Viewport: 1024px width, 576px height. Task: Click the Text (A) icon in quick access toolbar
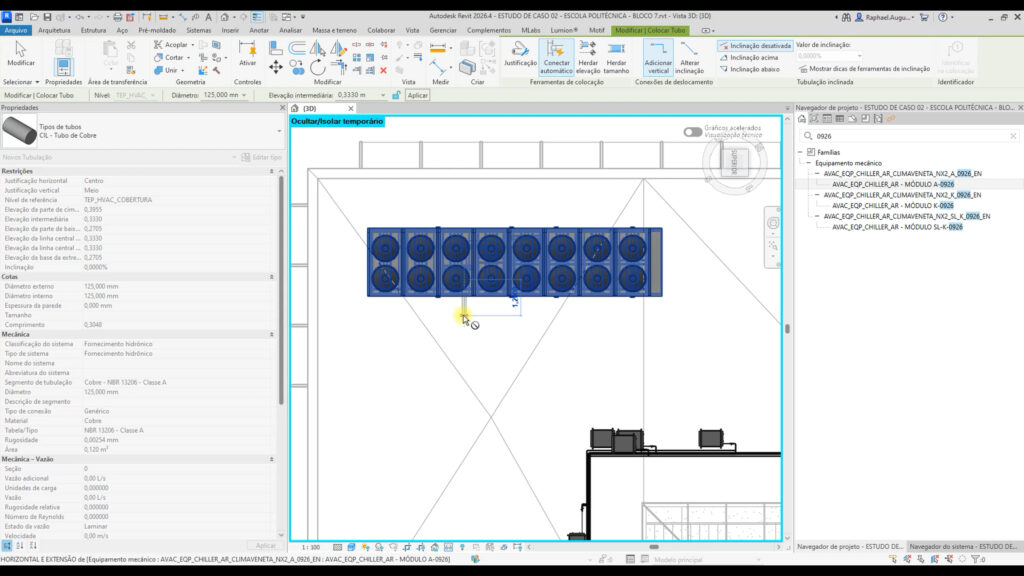point(208,17)
